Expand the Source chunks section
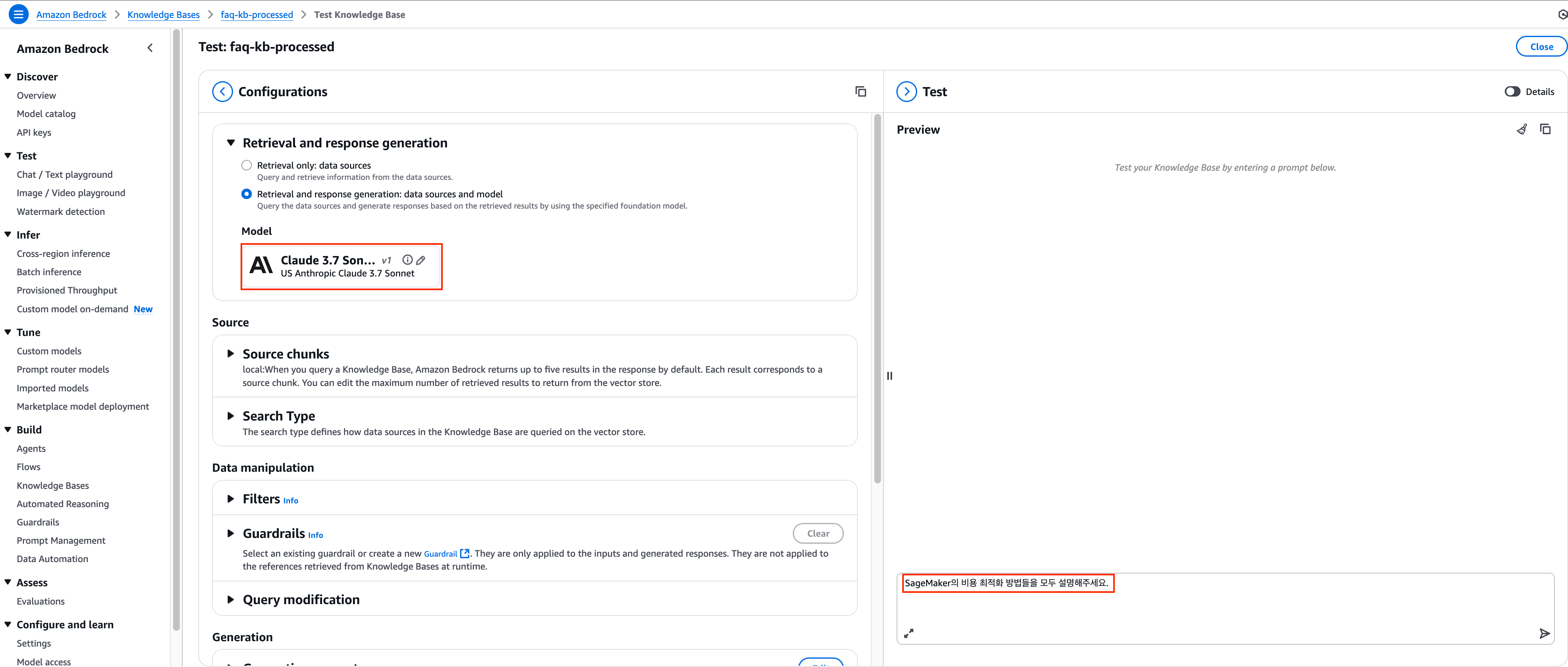This screenshot has width=1568, height=667. click(x=231, y=354)
